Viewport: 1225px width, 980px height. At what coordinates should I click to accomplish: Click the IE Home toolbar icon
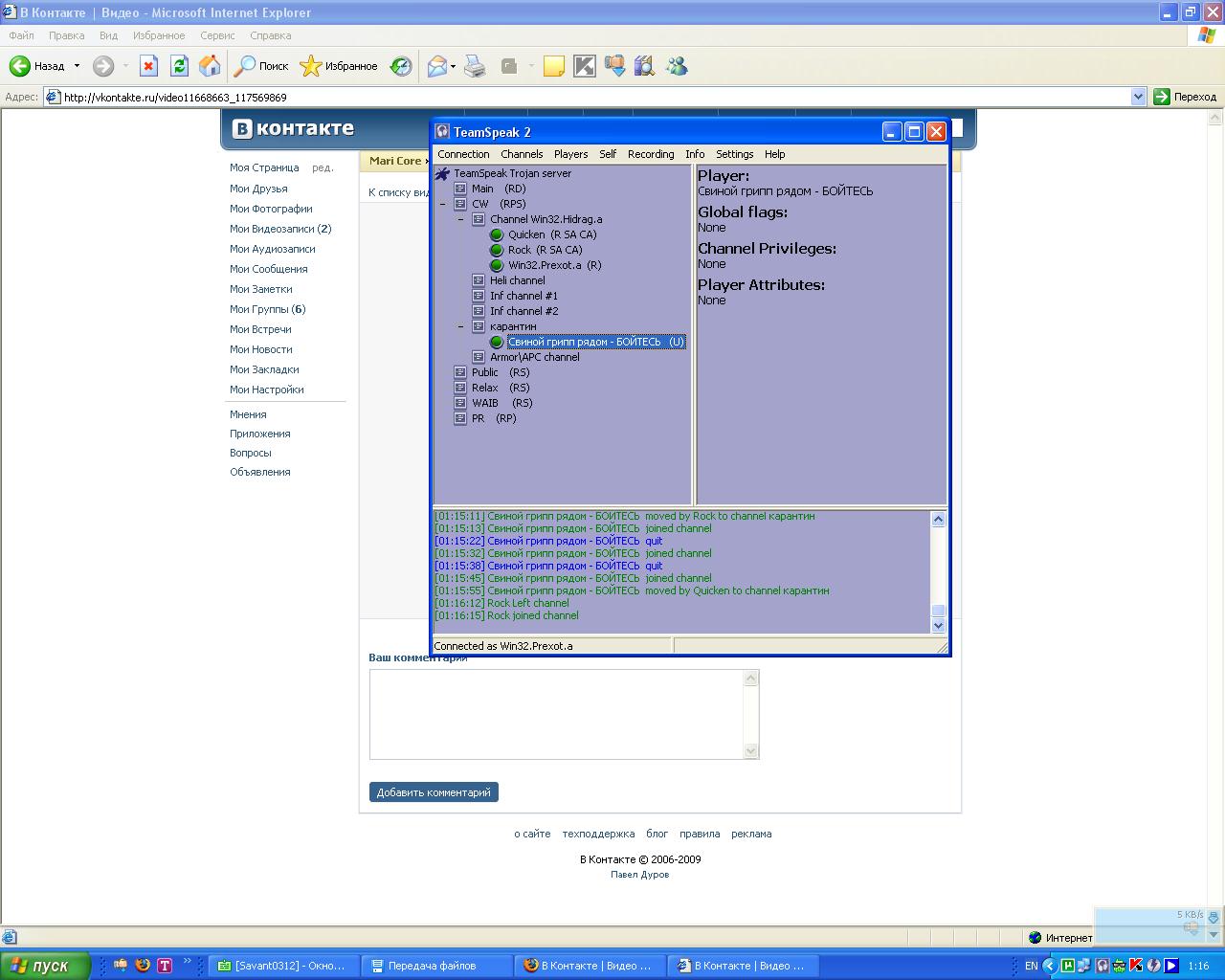tap(210, 66)
